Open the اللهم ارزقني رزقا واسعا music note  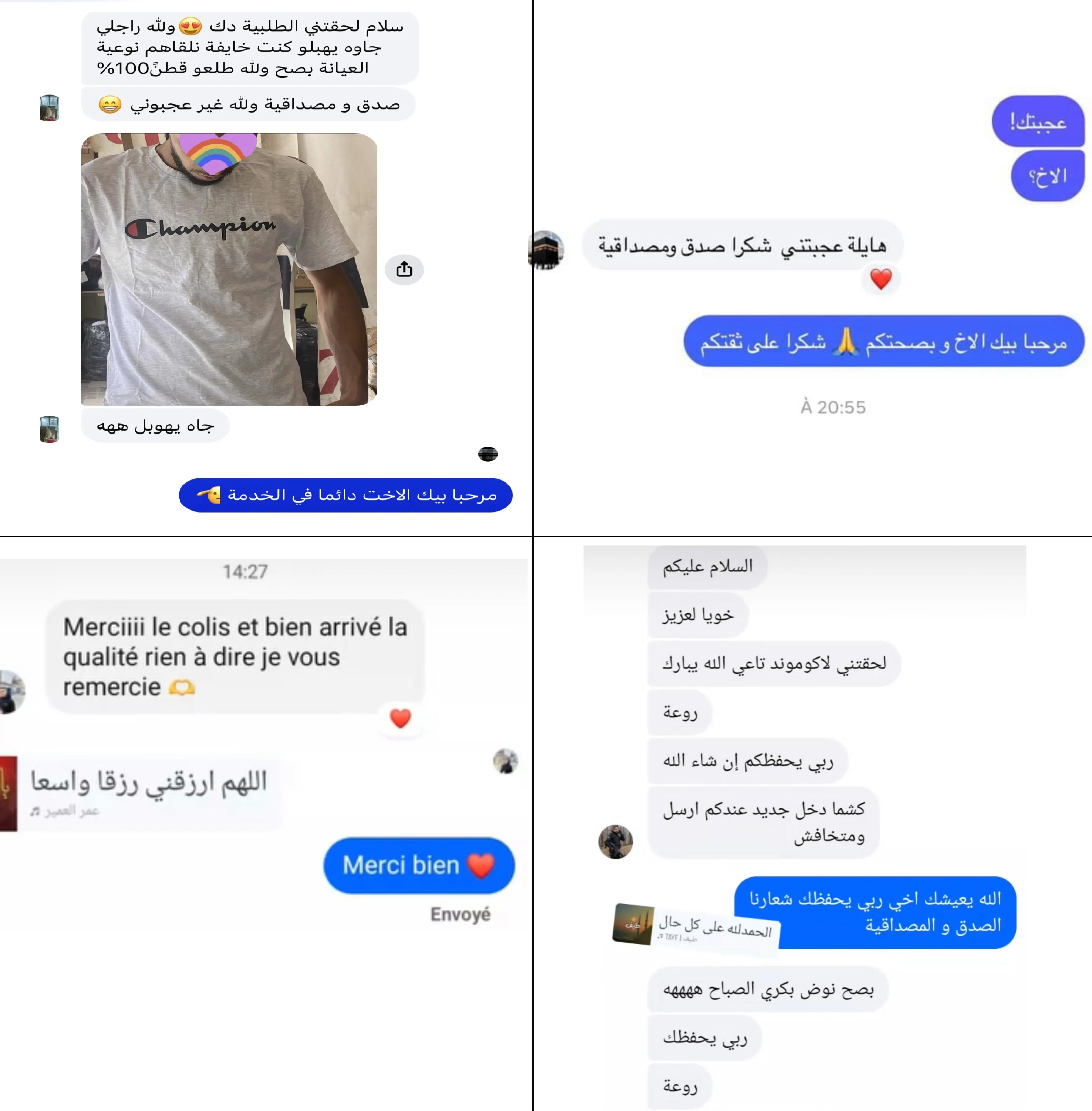(141, 793)
